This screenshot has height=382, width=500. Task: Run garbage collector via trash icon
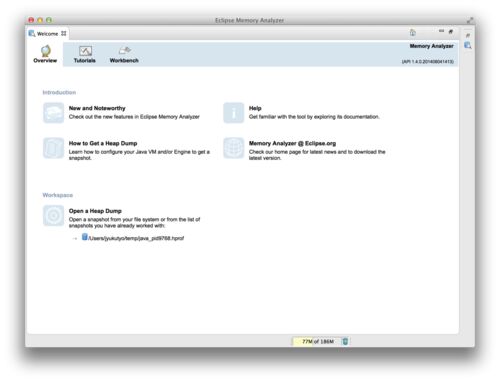pos(345,341)
